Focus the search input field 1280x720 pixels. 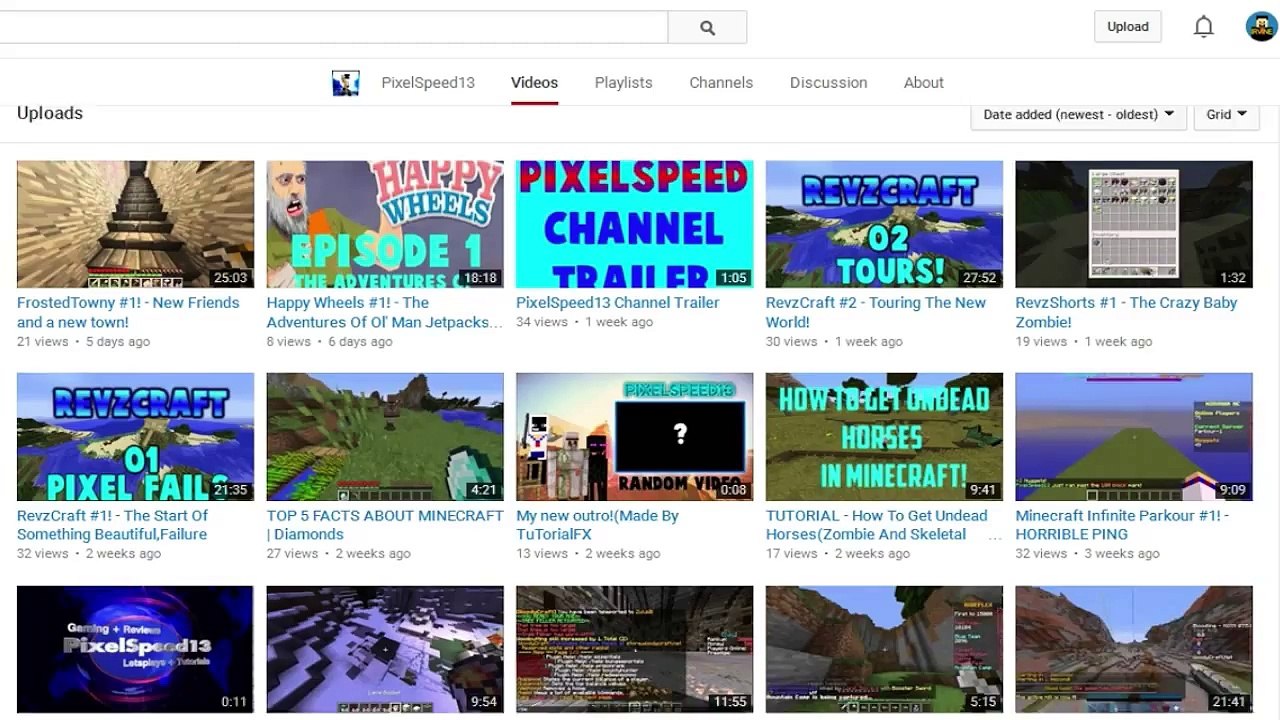333,28
